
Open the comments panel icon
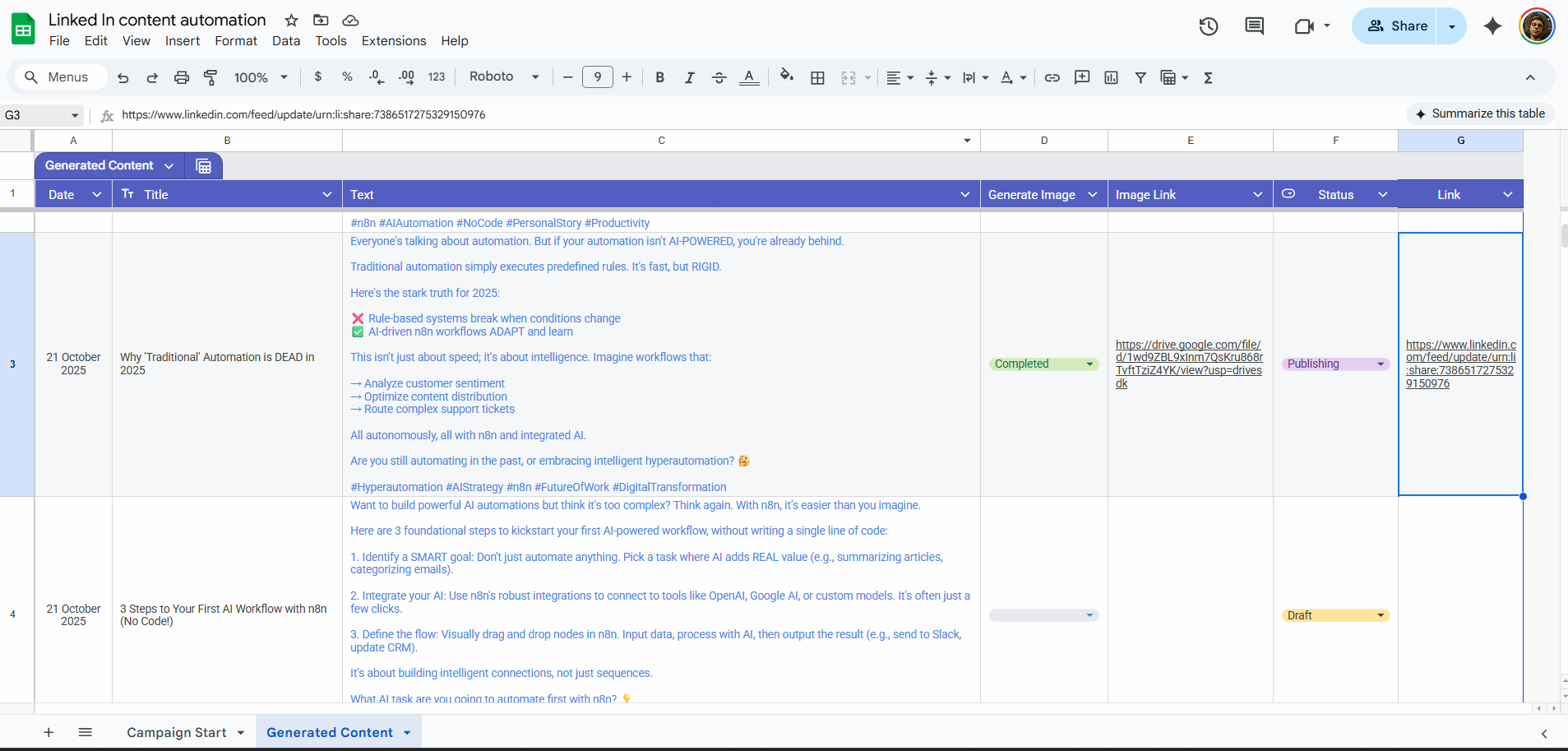pyautogui.click(x=1254, y=26)
